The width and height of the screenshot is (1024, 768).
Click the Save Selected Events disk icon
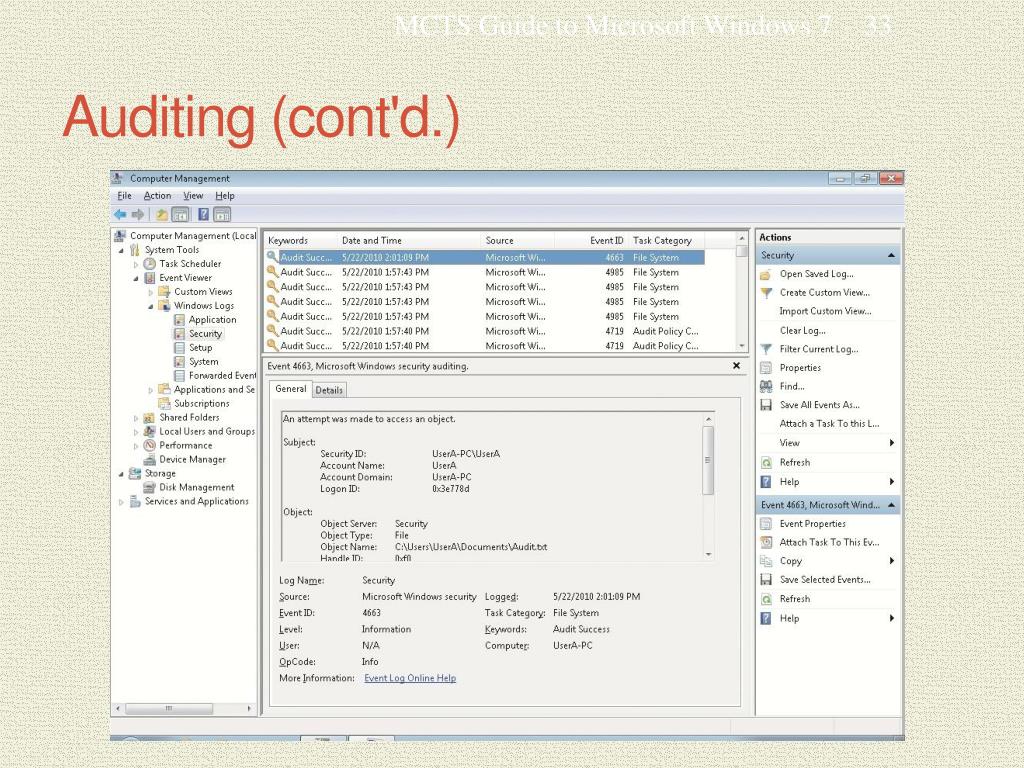point(766,579)
